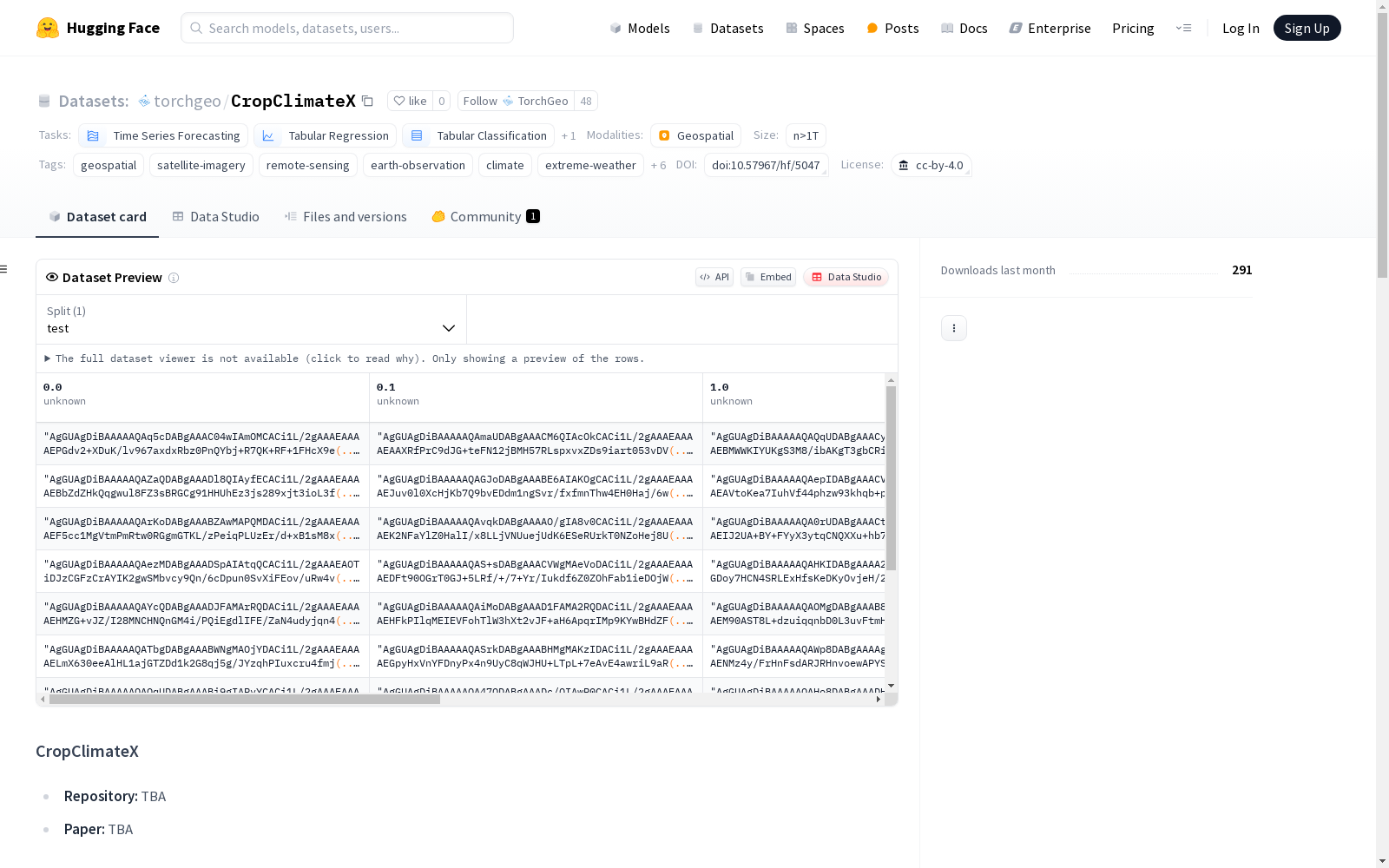Click the remote-sensing tag
Viewport: 1389px width, 868px height.
pyautogui.click(x=308, y=165)
